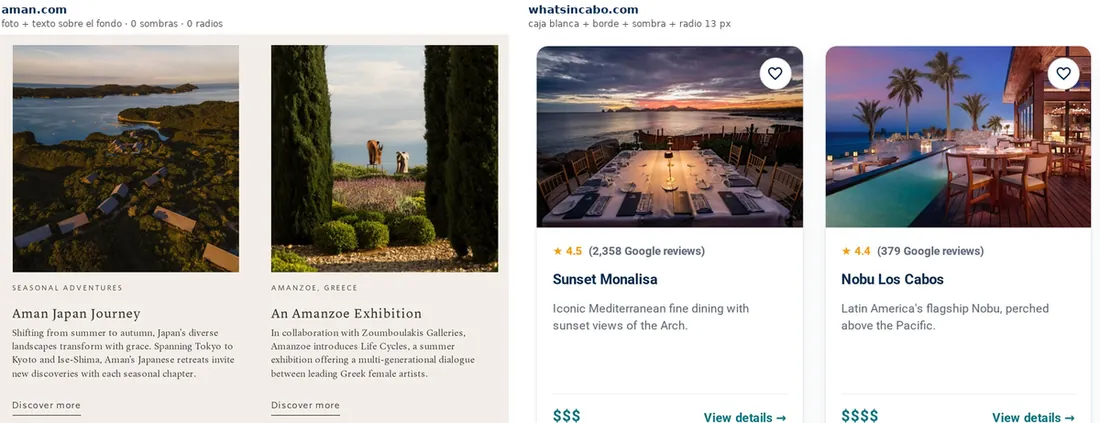The height and width of the screenshot is (423, 1100).
Task: Open the Nobu Los Cabos poolside photo
Action: [958, 137]
